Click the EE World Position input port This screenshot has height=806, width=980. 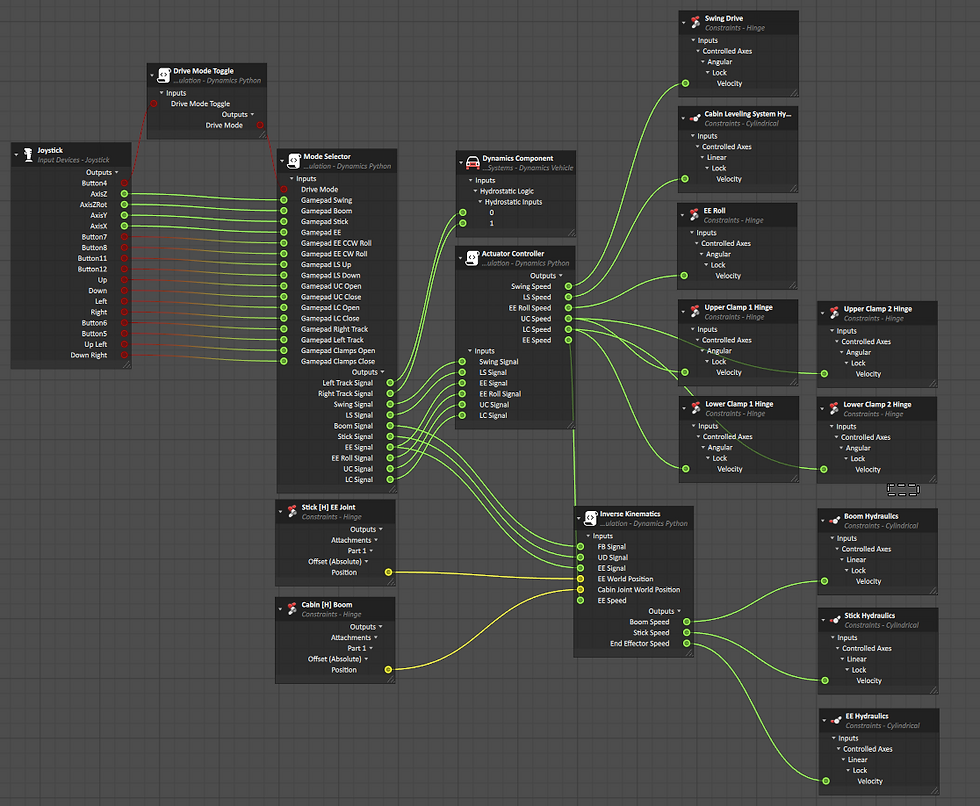pyautogui.click(x=581, y=579)
